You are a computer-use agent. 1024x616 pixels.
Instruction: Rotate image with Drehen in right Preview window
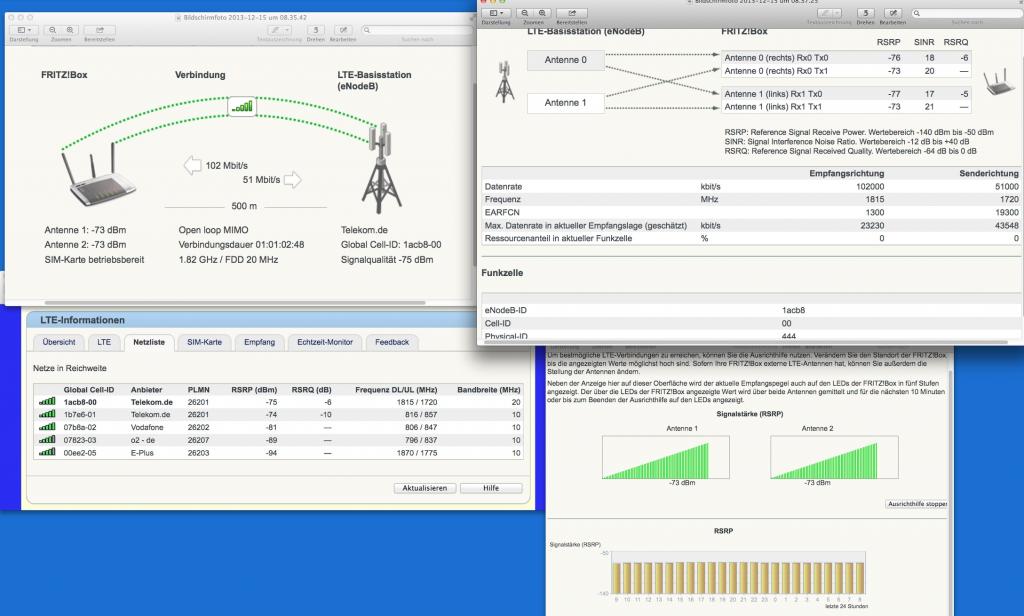pyautogui.click(x=865, y=13)
